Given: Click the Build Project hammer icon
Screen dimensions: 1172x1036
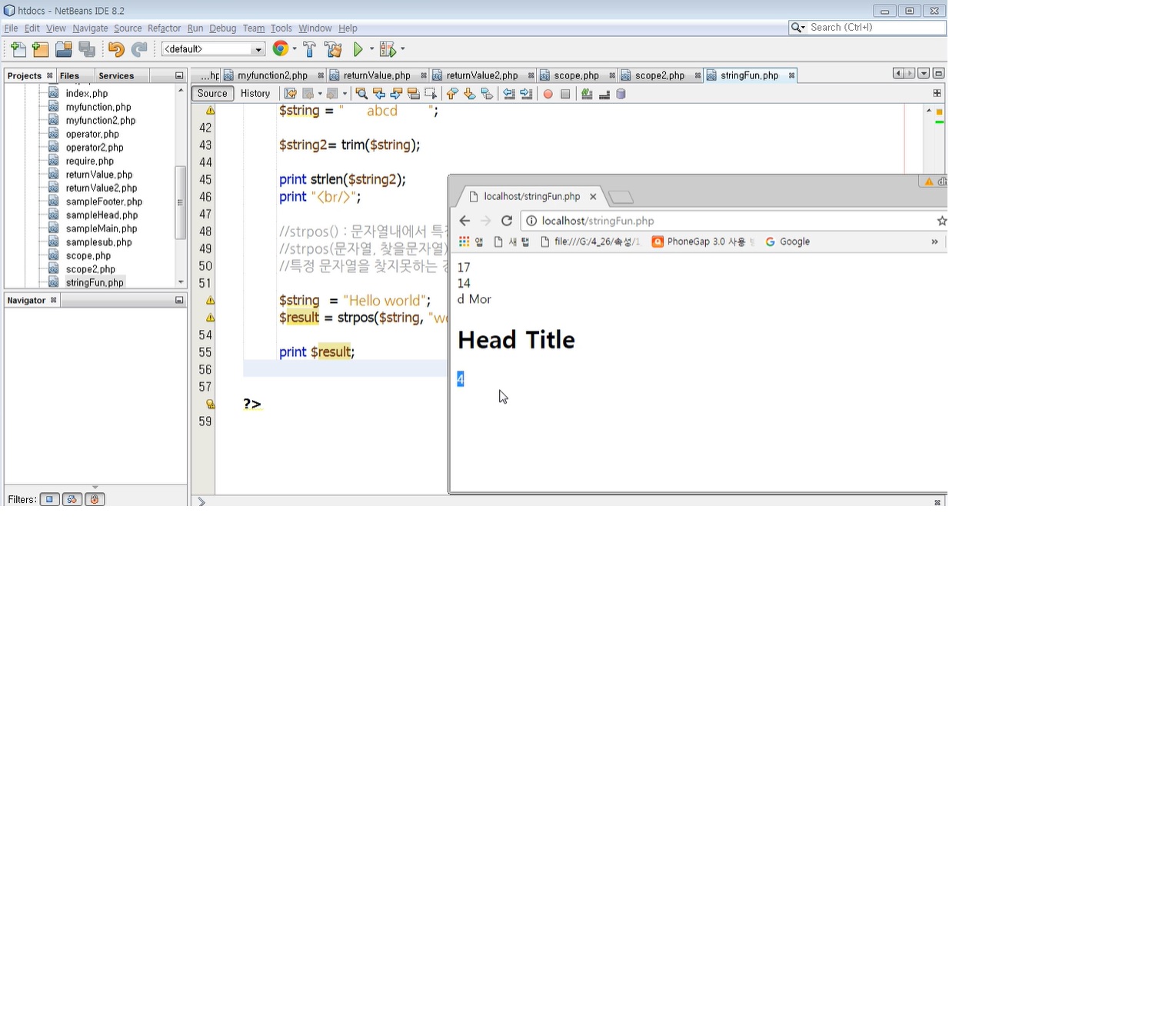Looking at the screenshot, I should click(x=309, y=49).
